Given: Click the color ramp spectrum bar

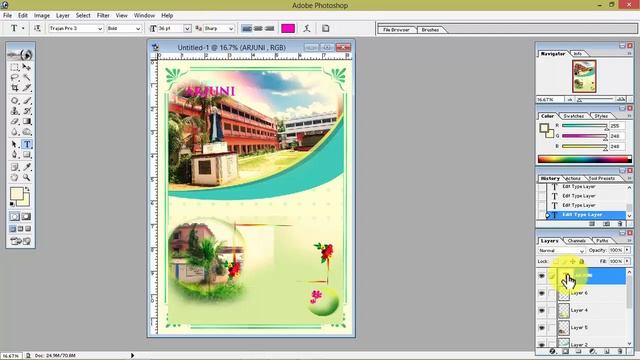Looking at the screenshot, I should [584, 159].
